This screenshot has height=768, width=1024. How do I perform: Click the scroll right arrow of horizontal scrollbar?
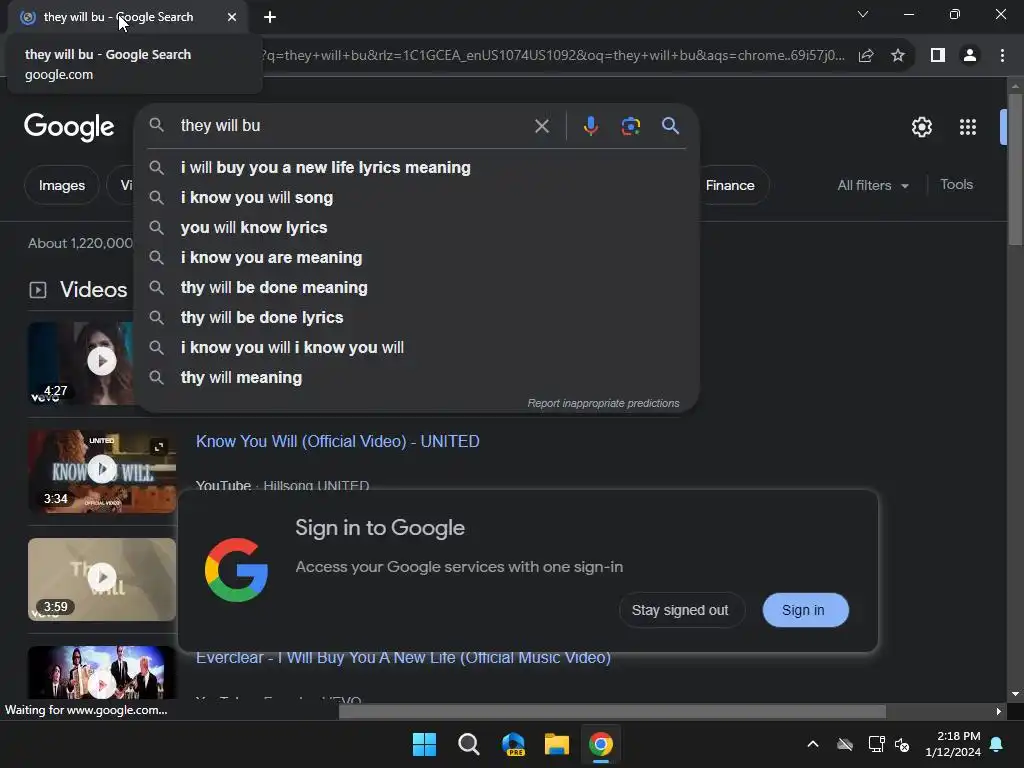[998, 711]
